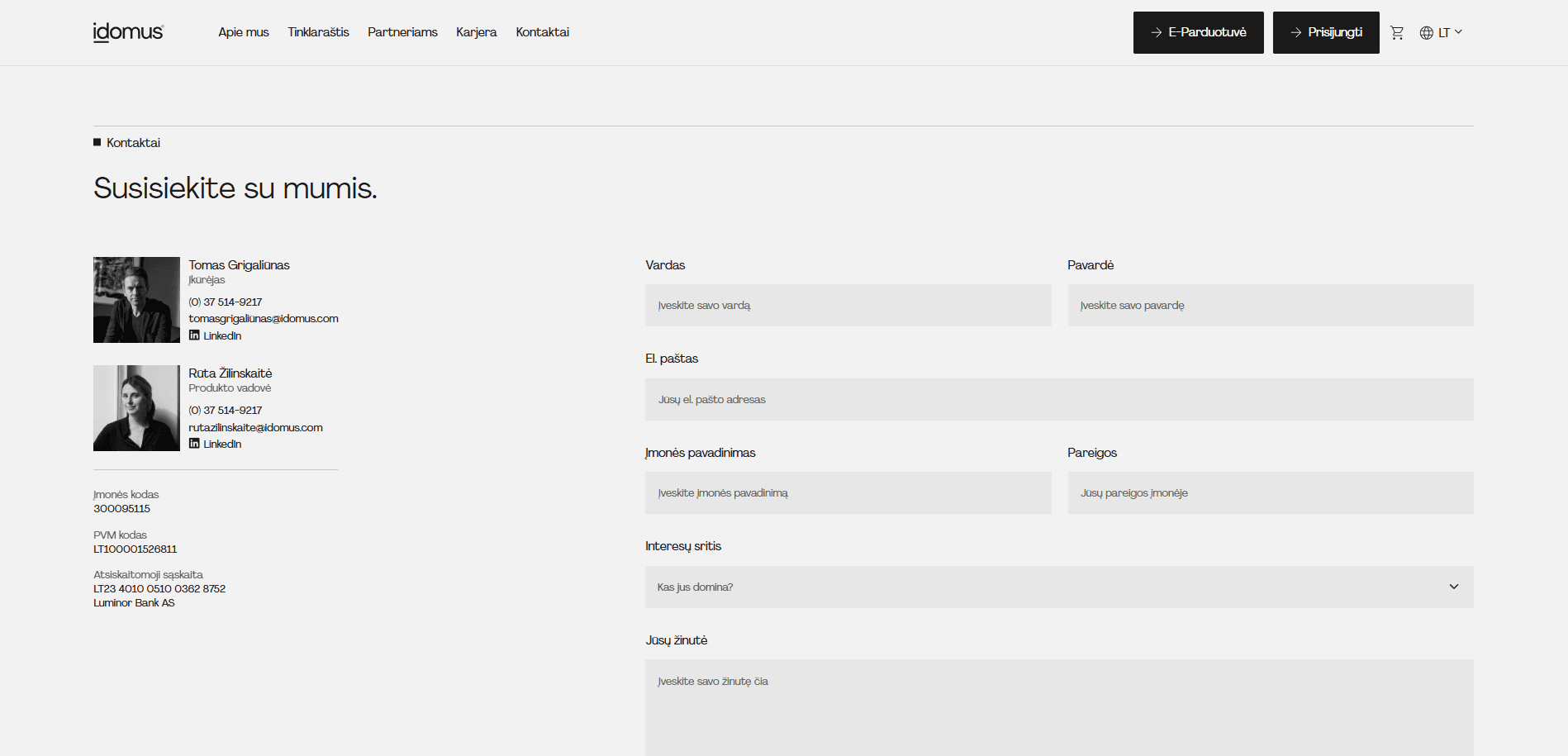Screen dimensions: 1568x756
Task: Expand the LT language dropdown
Action: click(x=1450, y=33)
